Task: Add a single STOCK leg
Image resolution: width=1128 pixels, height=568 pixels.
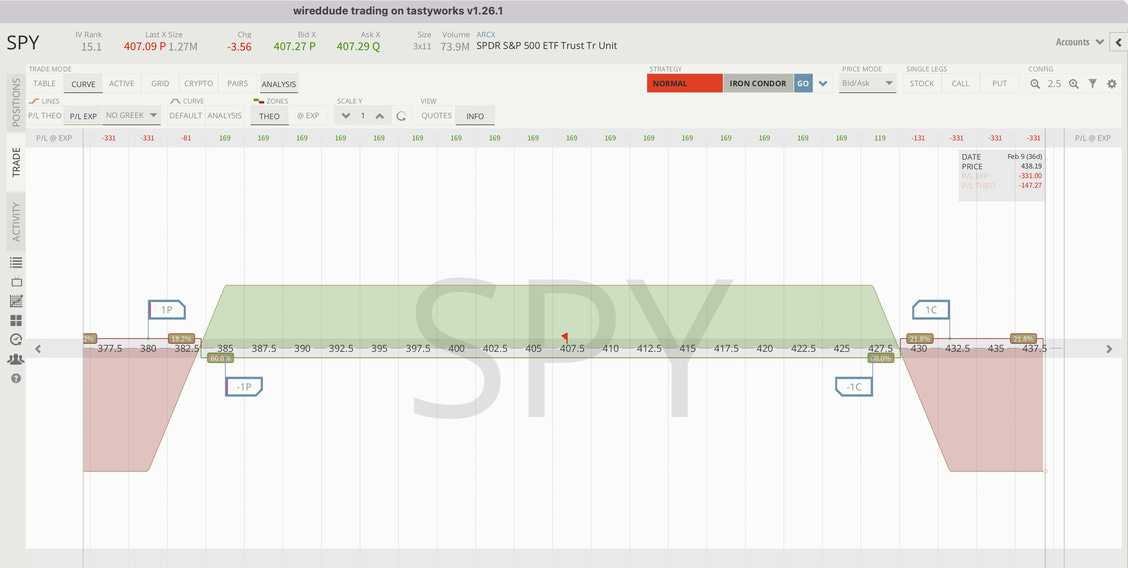Action: coord(922,83)
